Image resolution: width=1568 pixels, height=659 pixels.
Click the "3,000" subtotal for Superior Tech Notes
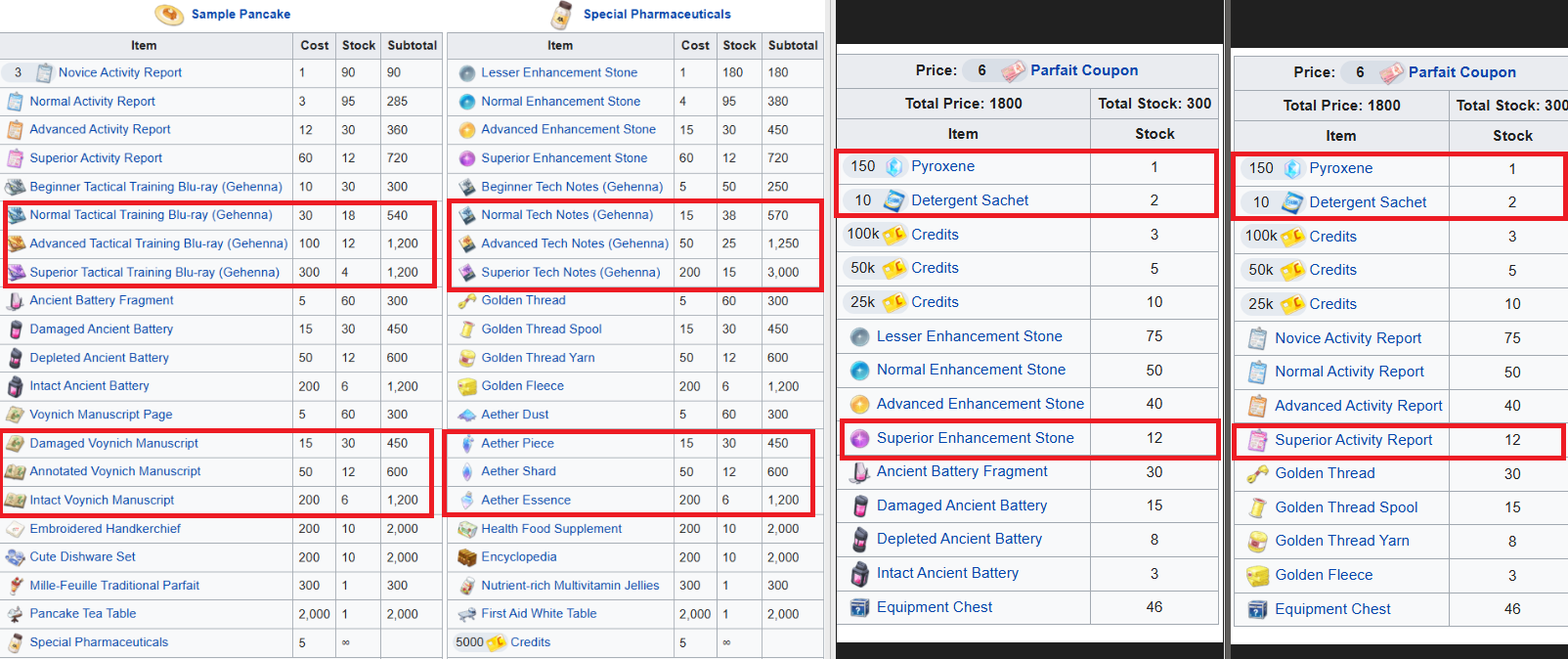pyautogui.click(x=782, y=273)
